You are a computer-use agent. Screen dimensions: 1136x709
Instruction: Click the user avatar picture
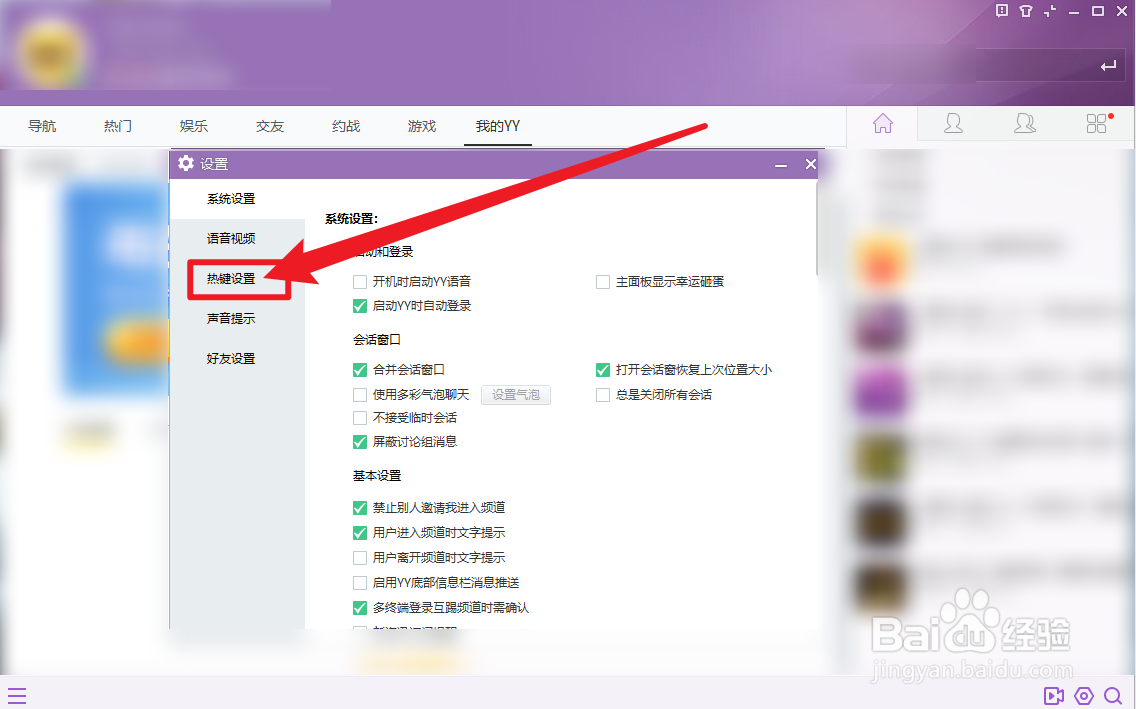pos(53,53)
